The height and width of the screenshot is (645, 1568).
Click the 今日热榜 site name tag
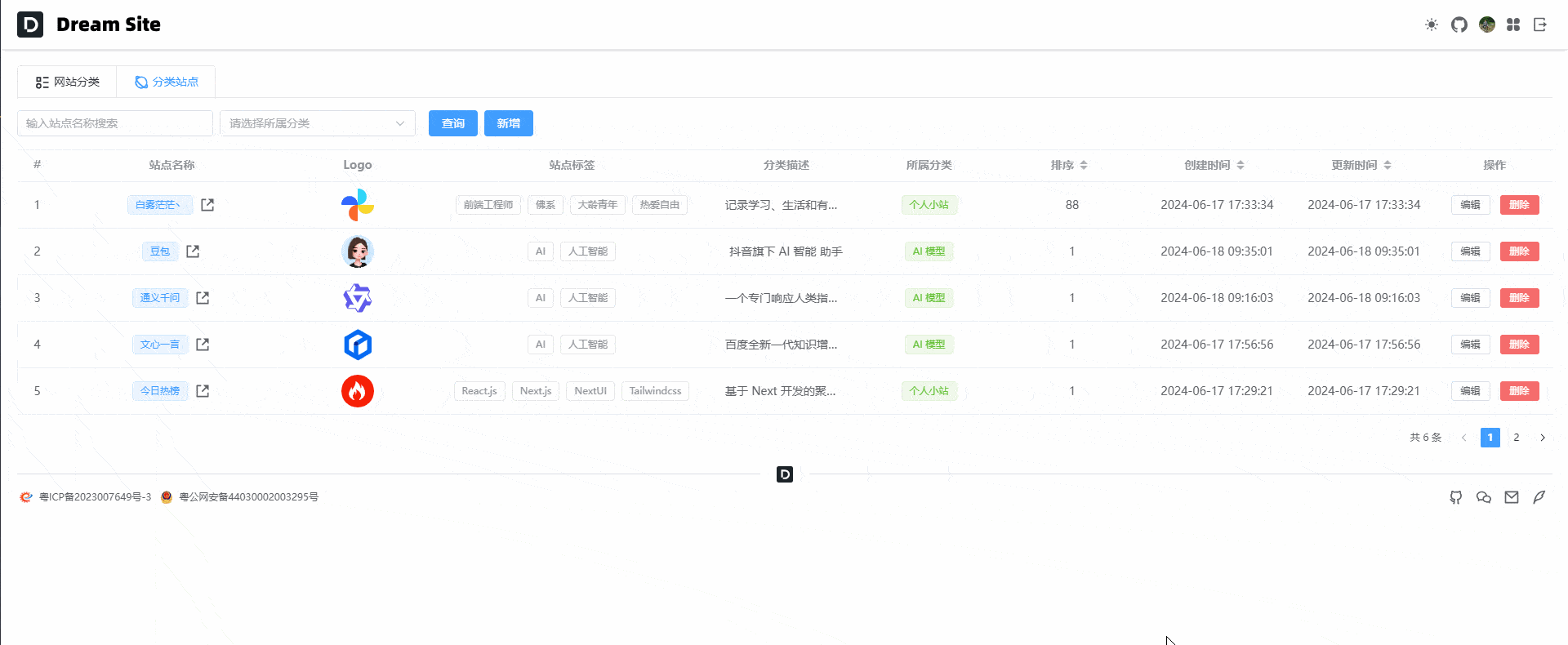(160, 391)
